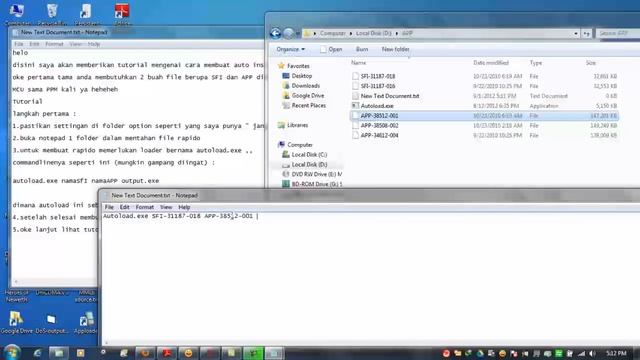Open the red Adobe app in the taskbar

point(167,353)
